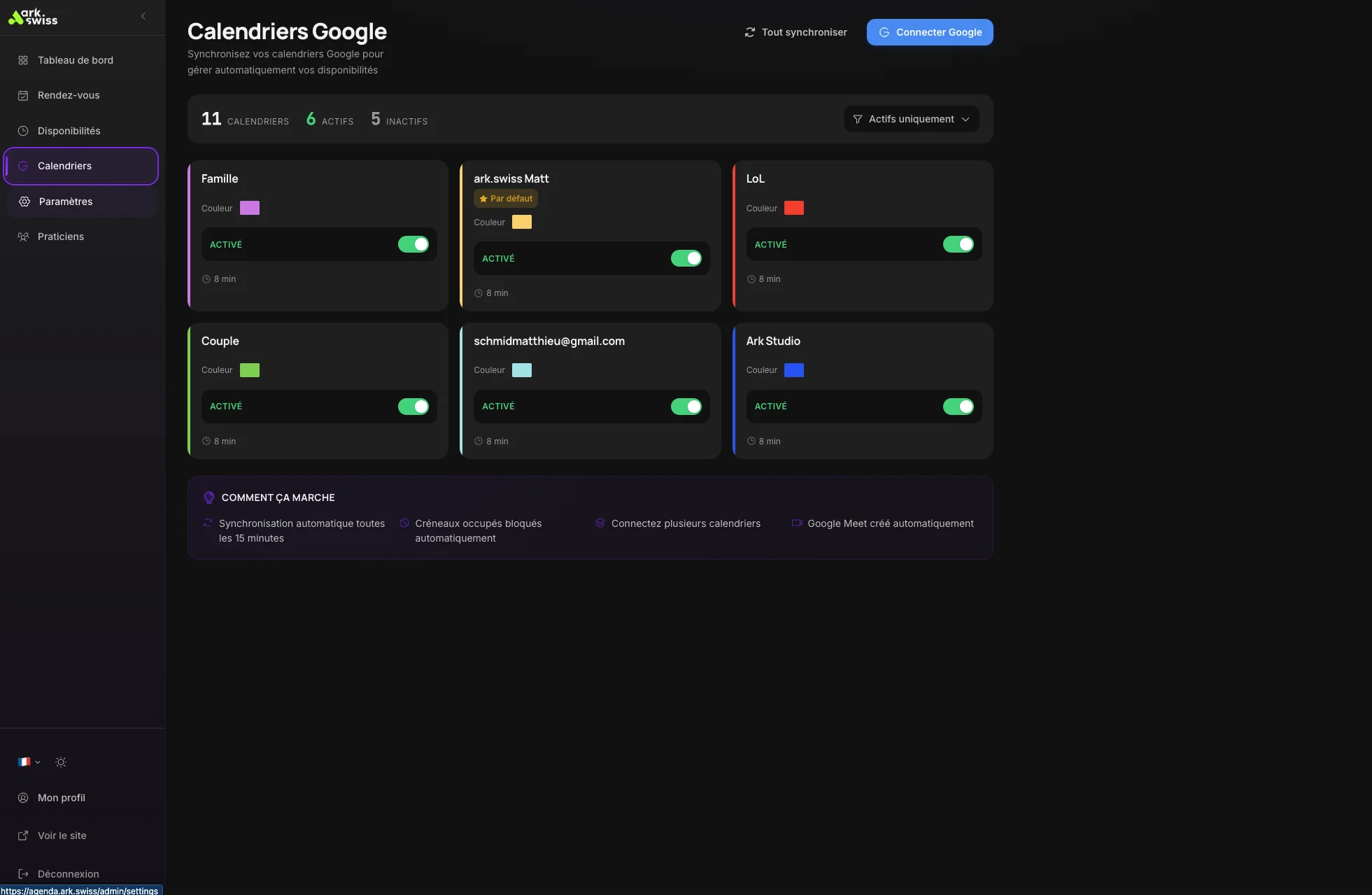Open Voir le site link
Image resolution: width=1372 pixels, height=895 pixels.
62,836
